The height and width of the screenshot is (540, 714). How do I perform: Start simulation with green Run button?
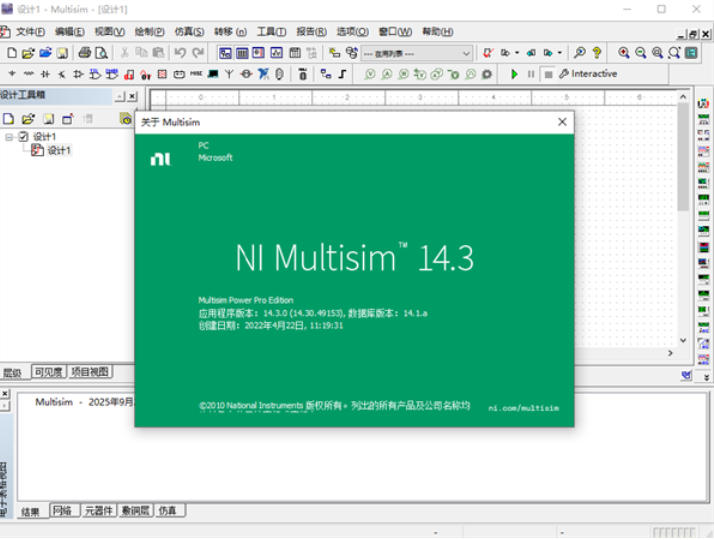click(x=515, y=74)
